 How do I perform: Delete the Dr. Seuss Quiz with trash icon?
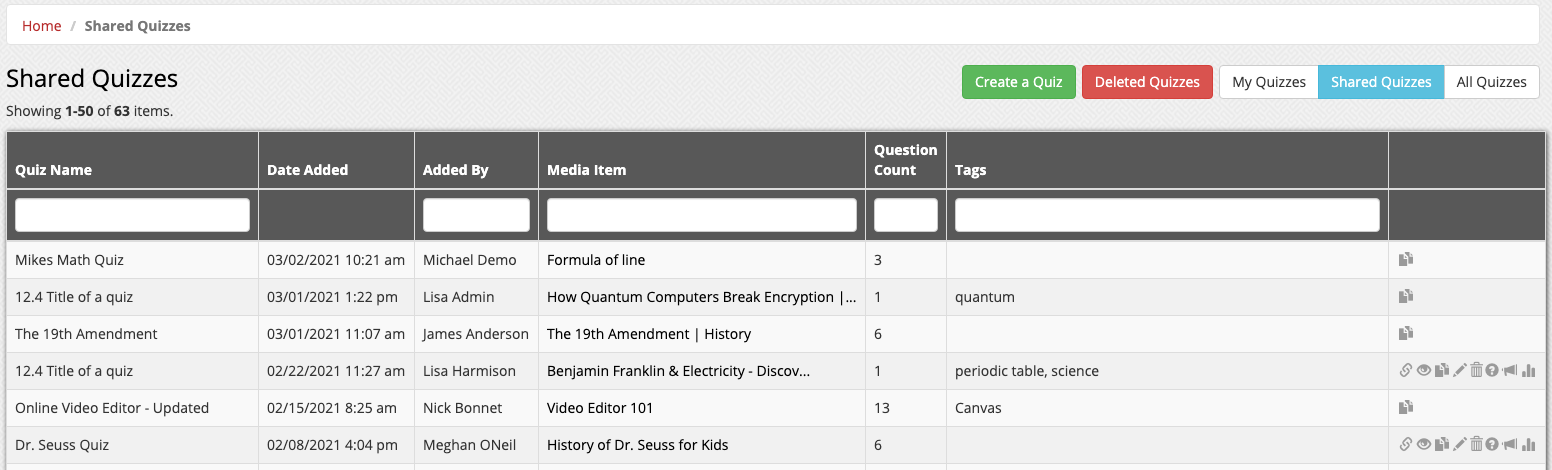[x=1476, y=445]
